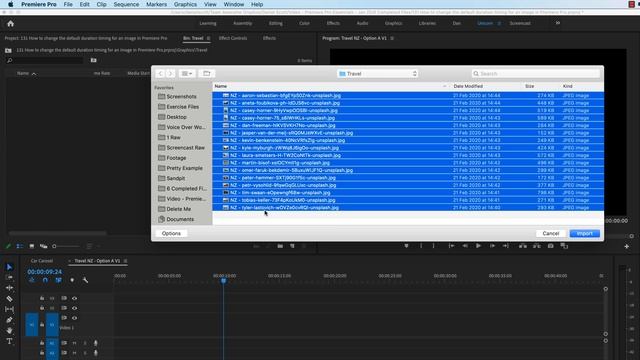640x360 pixels.
Task: Toggle insert sequences as nests
Action: point(32,280)
